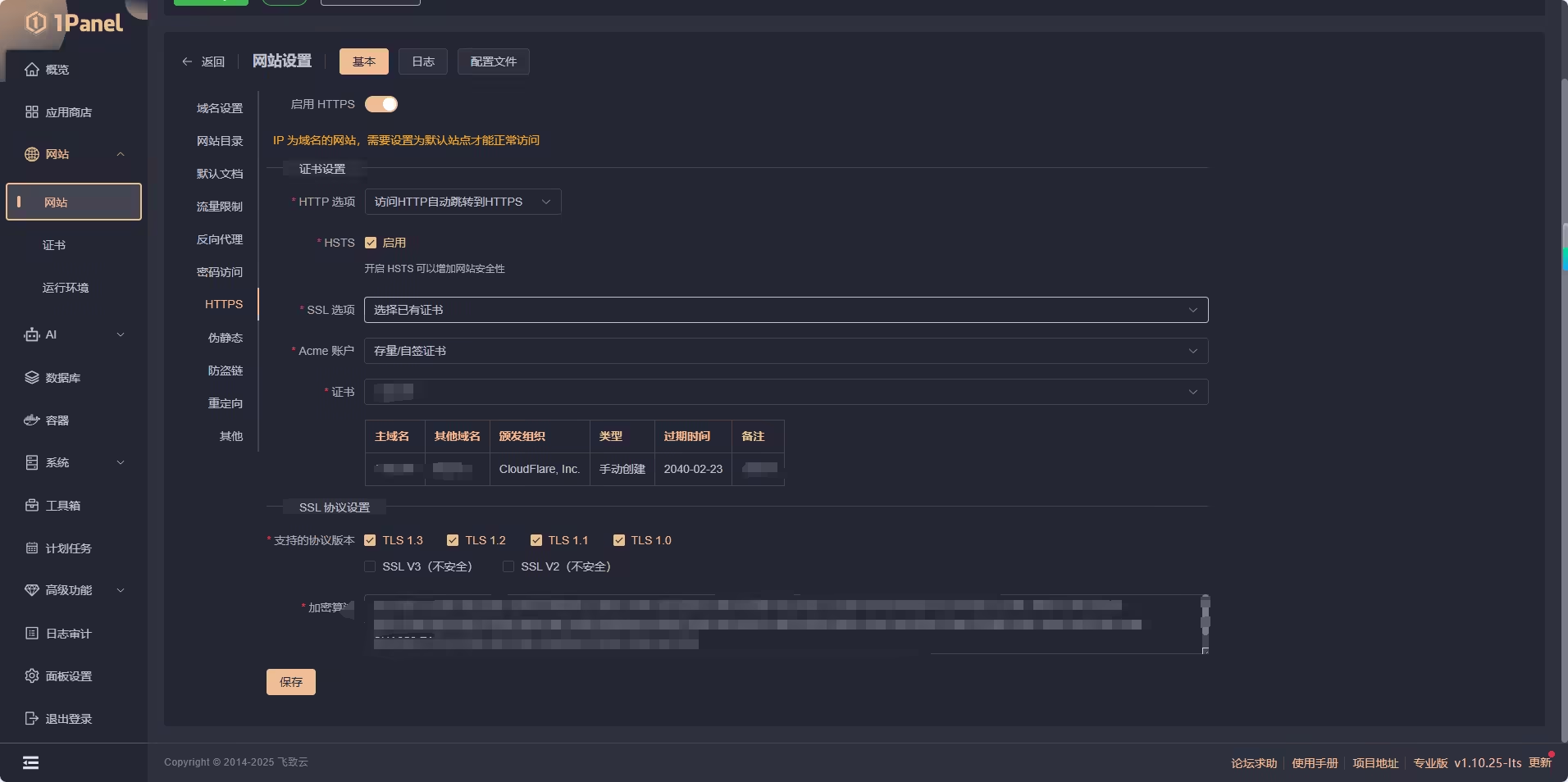Open the 计划任务 calendar icon
The image size is (1568, 782).
coord(32,548)
